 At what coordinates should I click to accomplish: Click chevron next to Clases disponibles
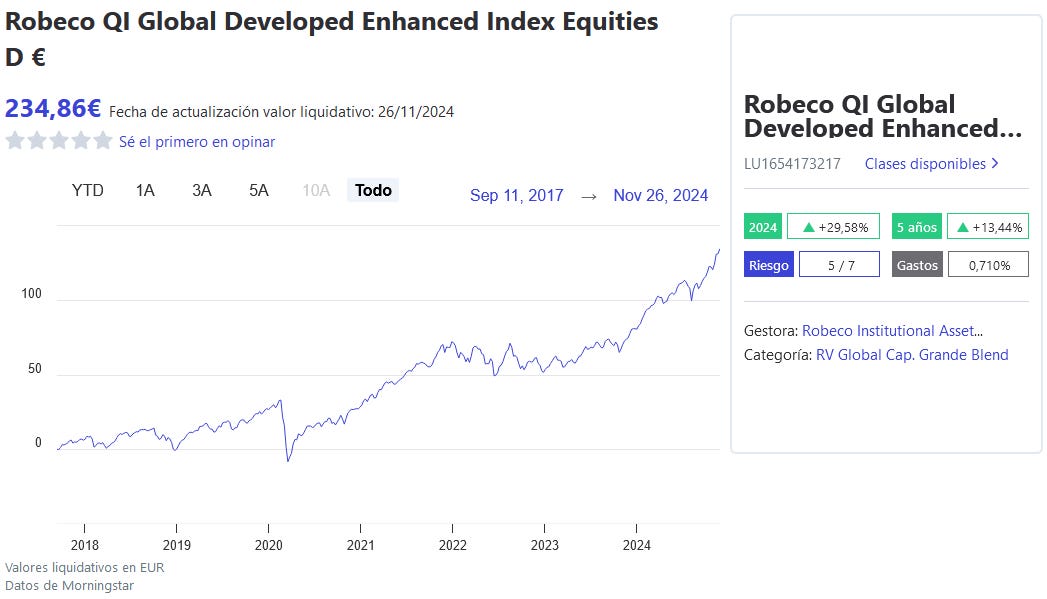tap(995, 163)
